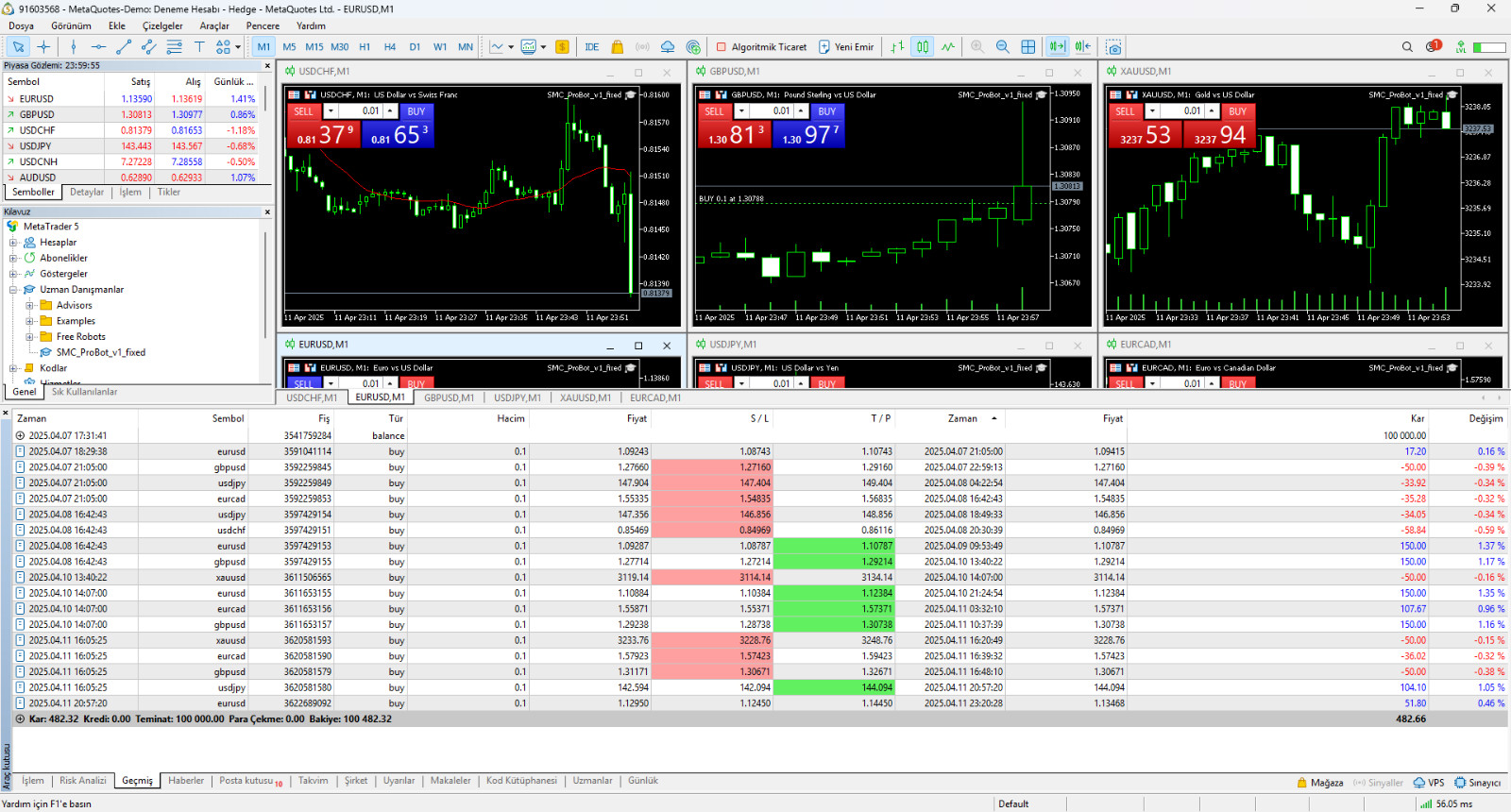Open the Haberler tab in toolbox
Image resolution: width=1511 pixels, height=812 pixels.
coord(186,781)
